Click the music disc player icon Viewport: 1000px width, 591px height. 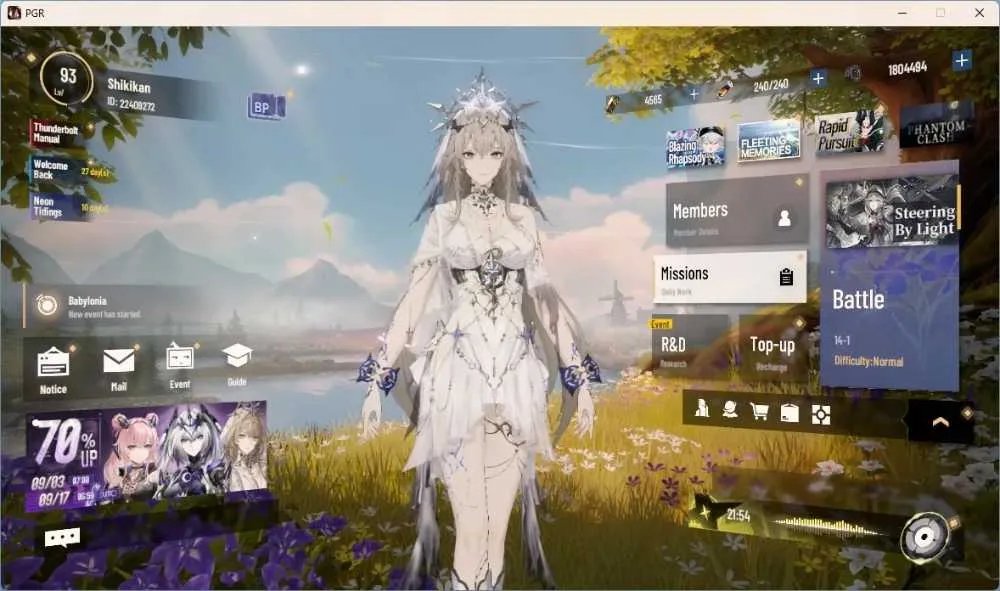click(x=925, y=537)
